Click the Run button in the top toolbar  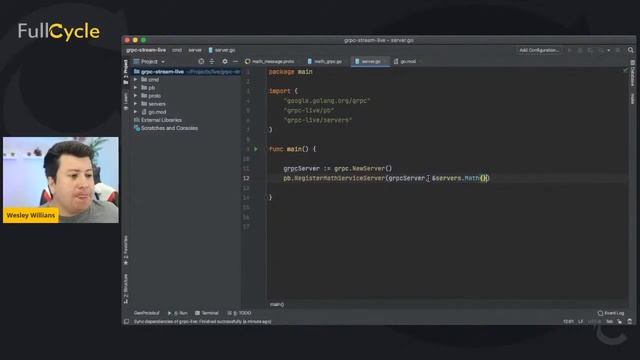click(569, 50)
